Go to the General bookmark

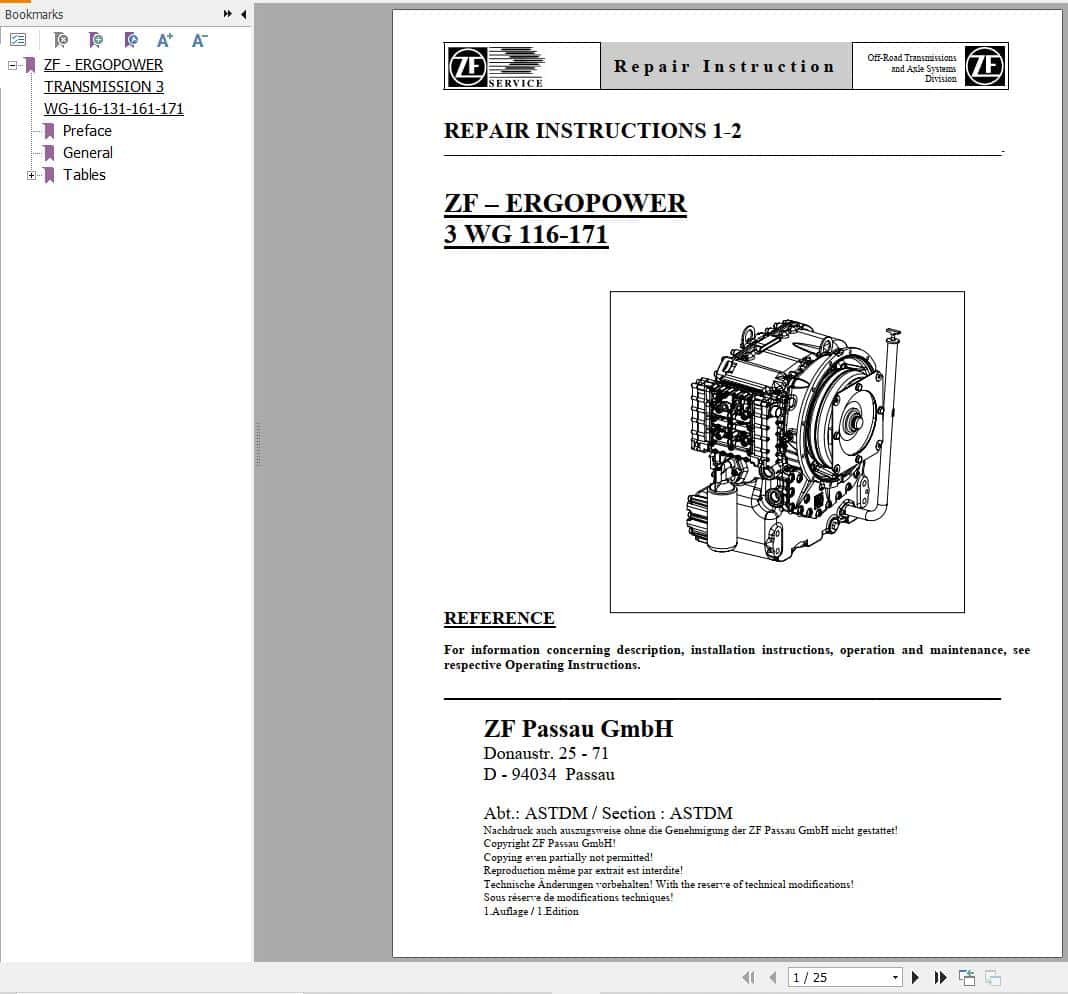pyautogui.click(x=88, y=153)
